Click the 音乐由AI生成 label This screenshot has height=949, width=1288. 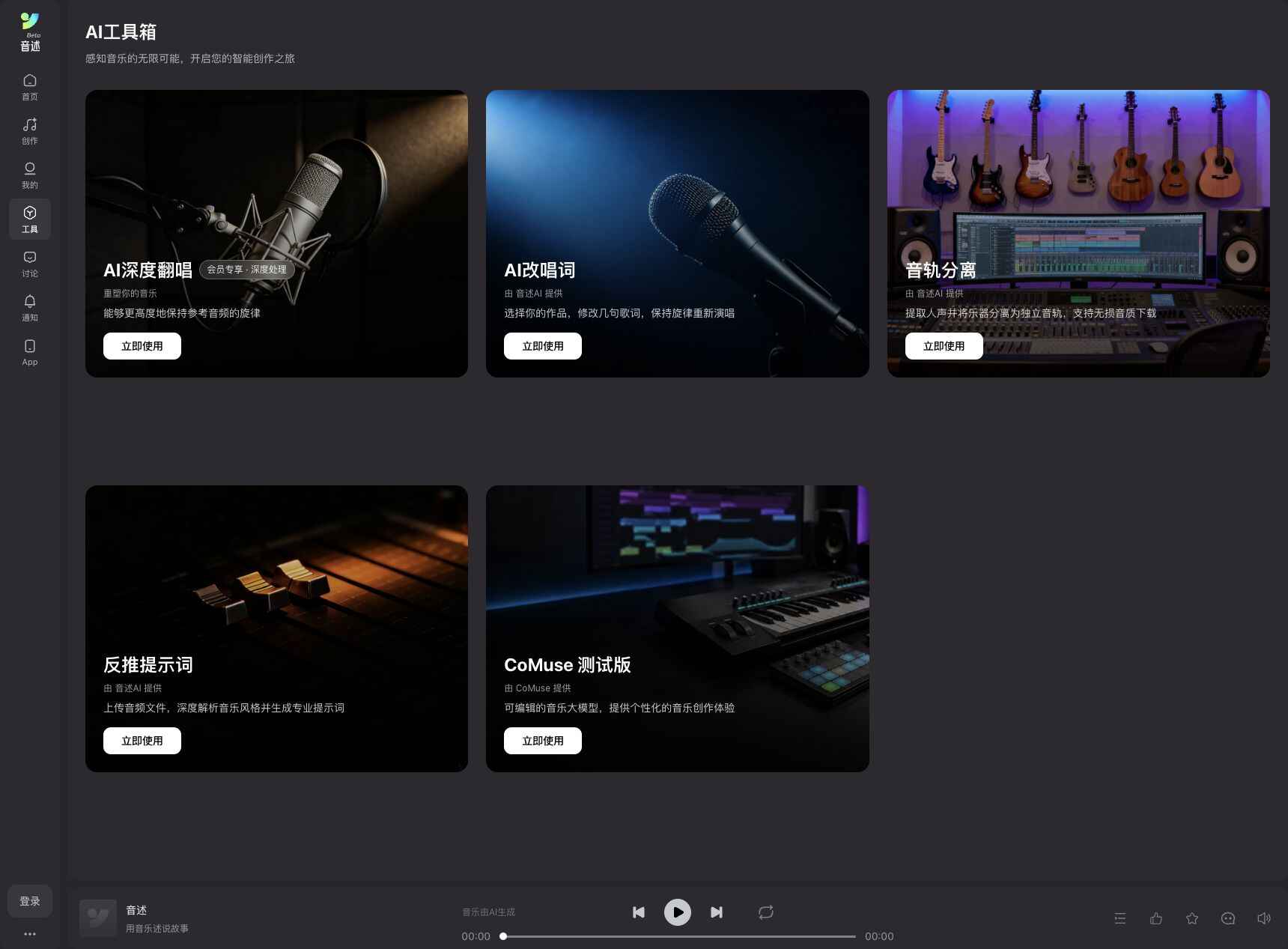488,912
